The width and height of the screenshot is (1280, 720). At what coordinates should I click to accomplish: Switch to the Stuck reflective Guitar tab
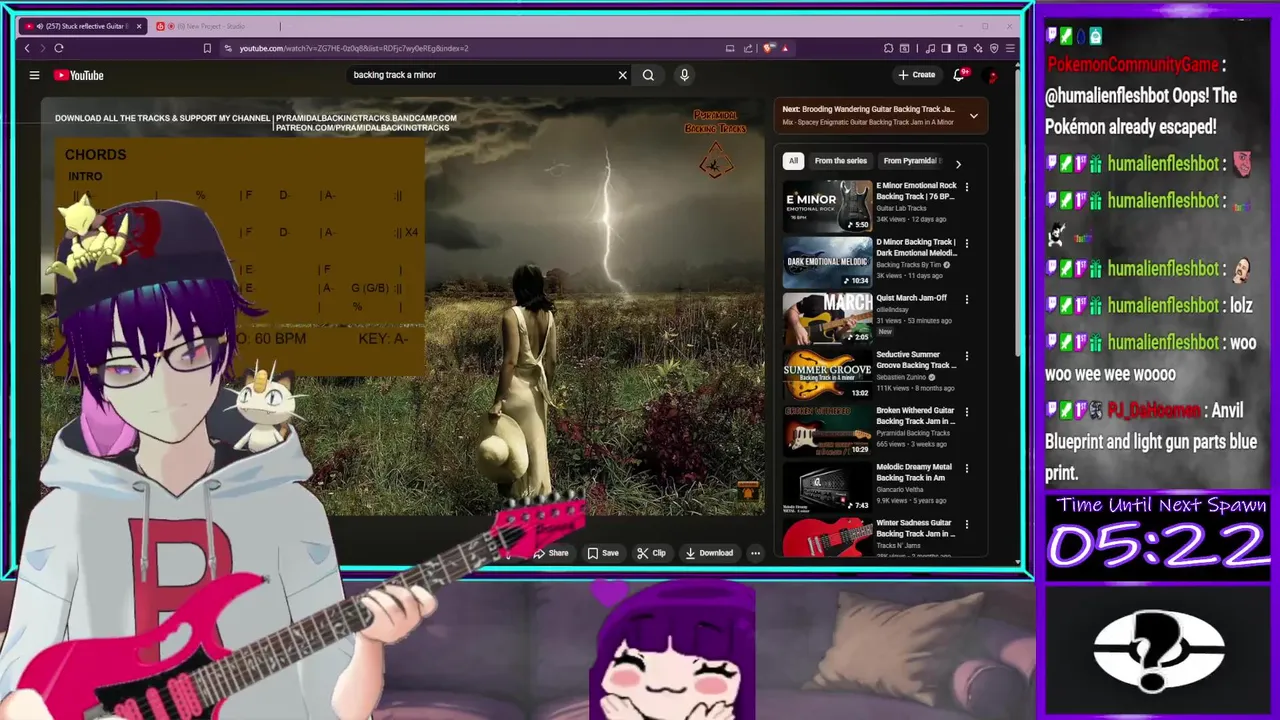pos(84,26)
